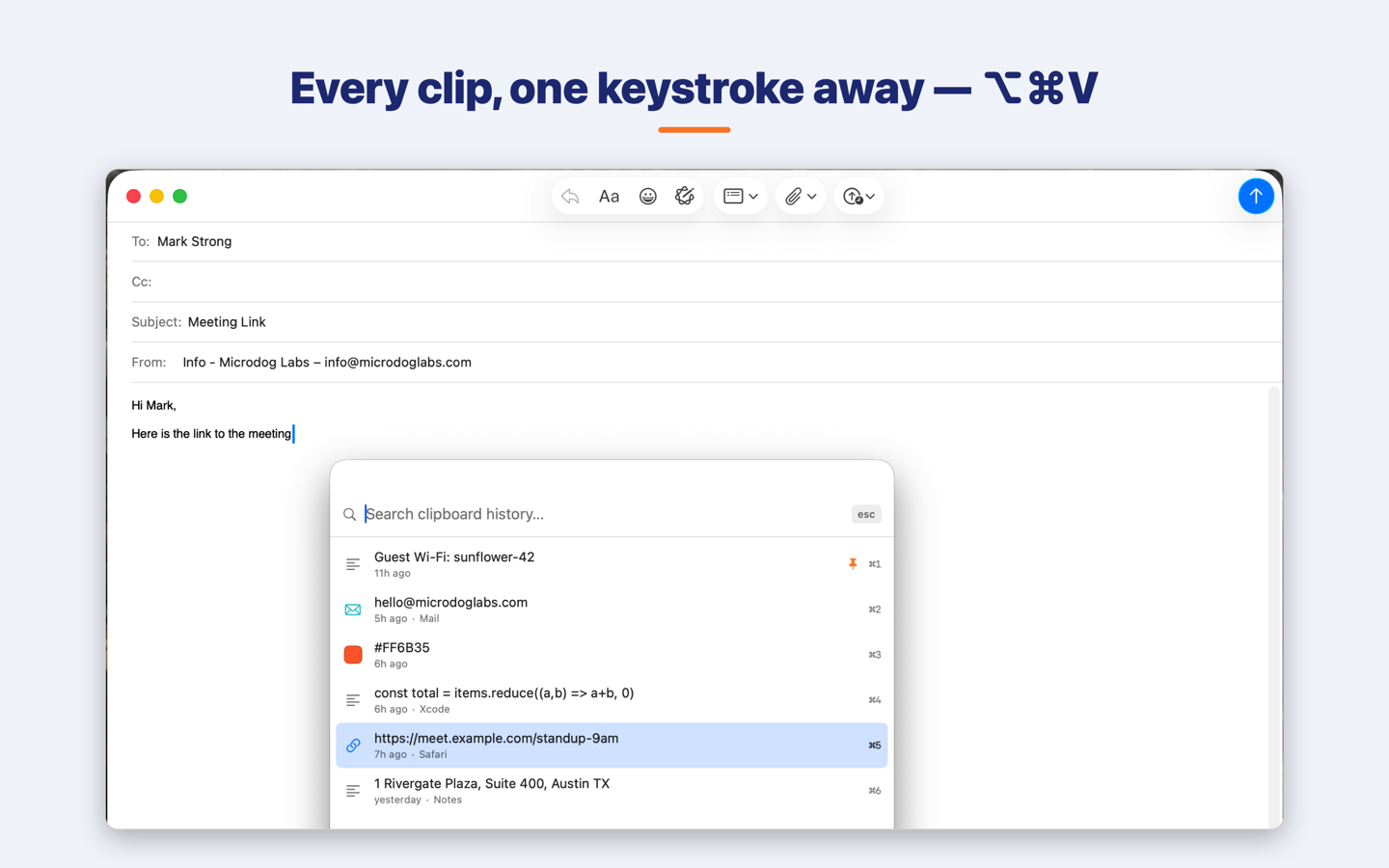The image size is (1389, 868).
Task: Click the empty Cc field
Action: [x=706, y=282]
